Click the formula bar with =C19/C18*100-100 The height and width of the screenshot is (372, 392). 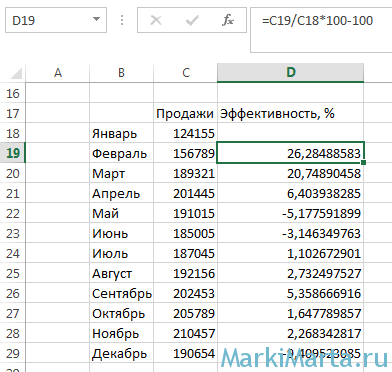pos(321,30)
